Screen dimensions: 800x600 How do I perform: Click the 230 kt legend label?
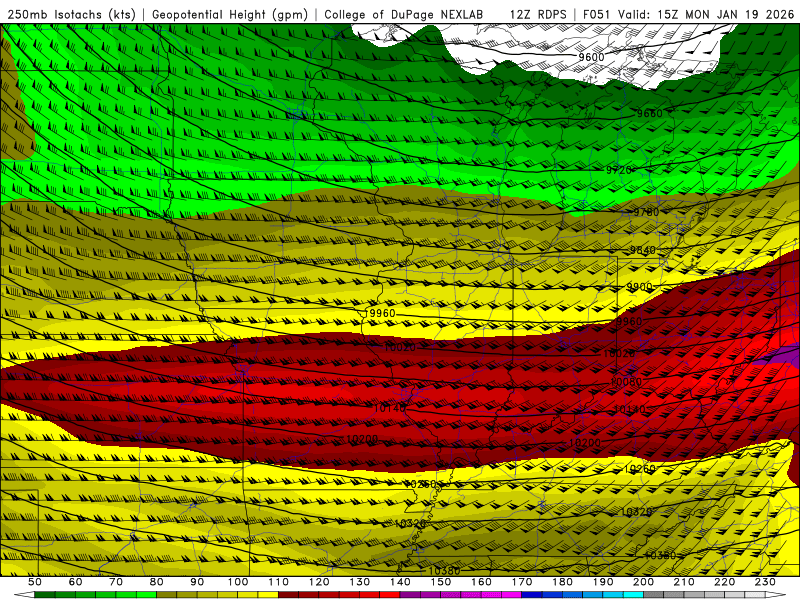766,582
